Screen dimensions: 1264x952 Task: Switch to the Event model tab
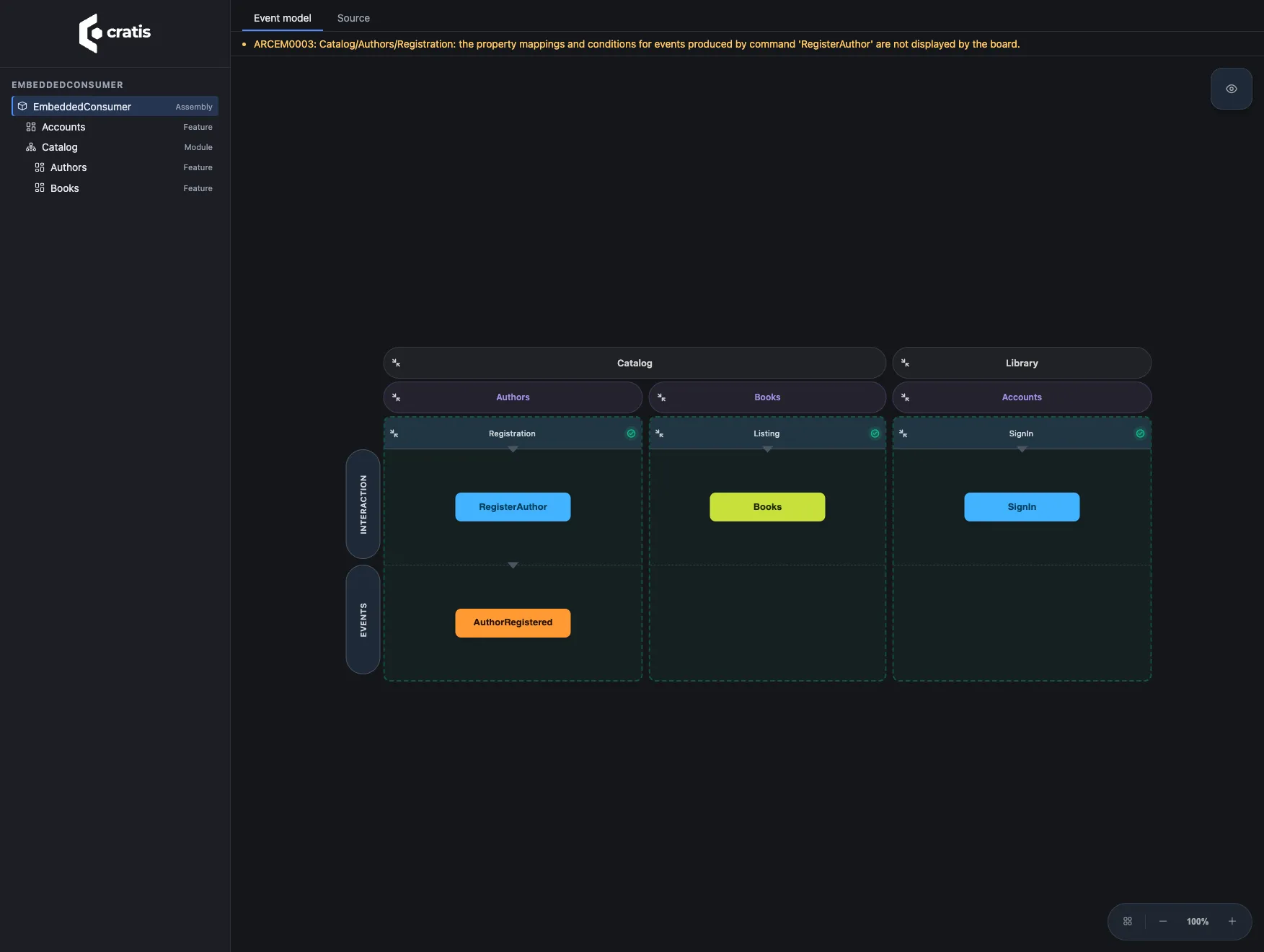283,18
